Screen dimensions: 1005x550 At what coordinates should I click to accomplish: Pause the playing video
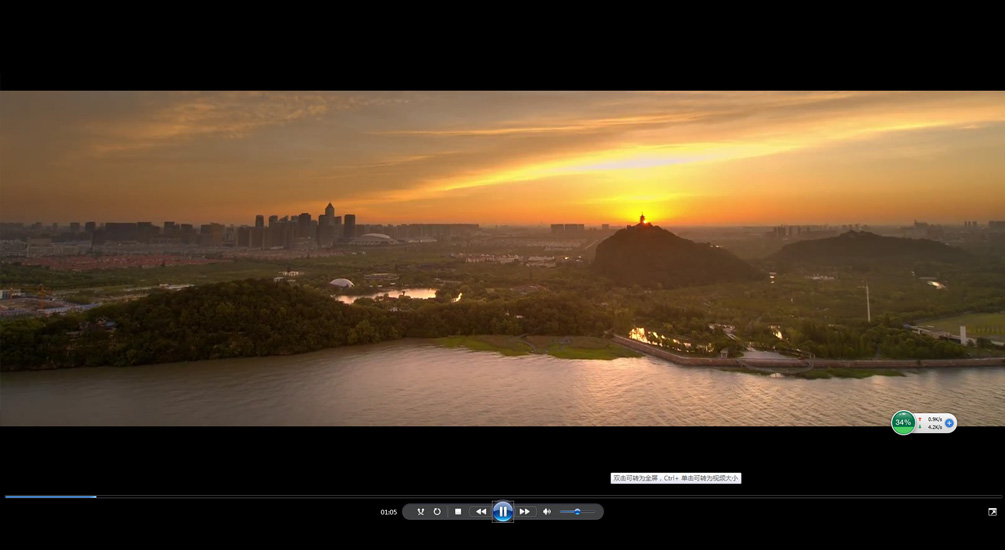(503, 512)
